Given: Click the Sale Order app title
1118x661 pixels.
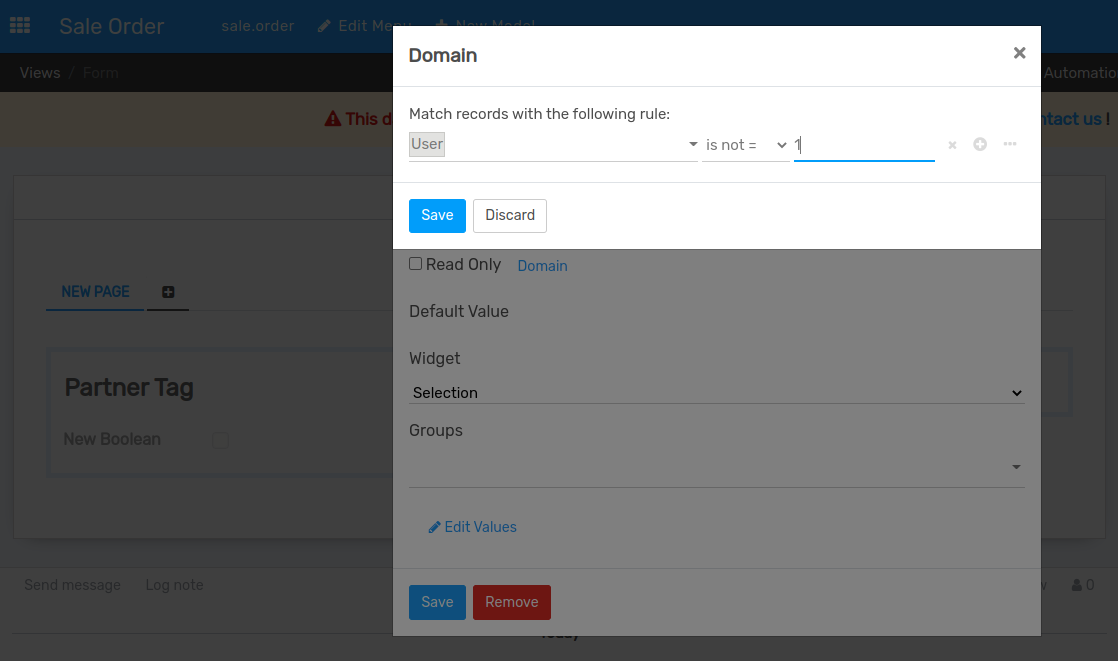Looking at the screenshot, I should pyautogui.click(x=112, y=26).
